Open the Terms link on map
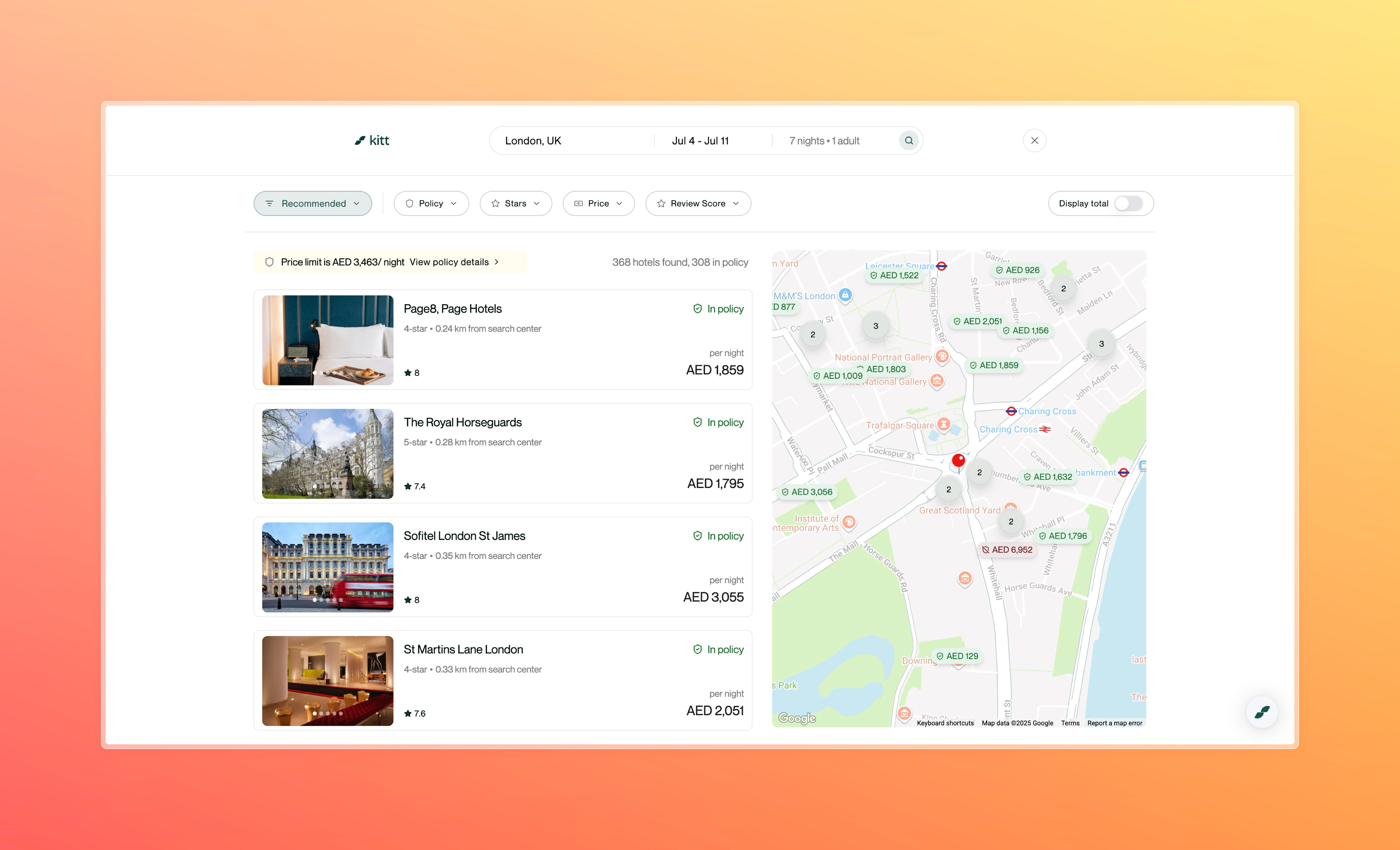1400x850 pixels. pos(1070,723)
